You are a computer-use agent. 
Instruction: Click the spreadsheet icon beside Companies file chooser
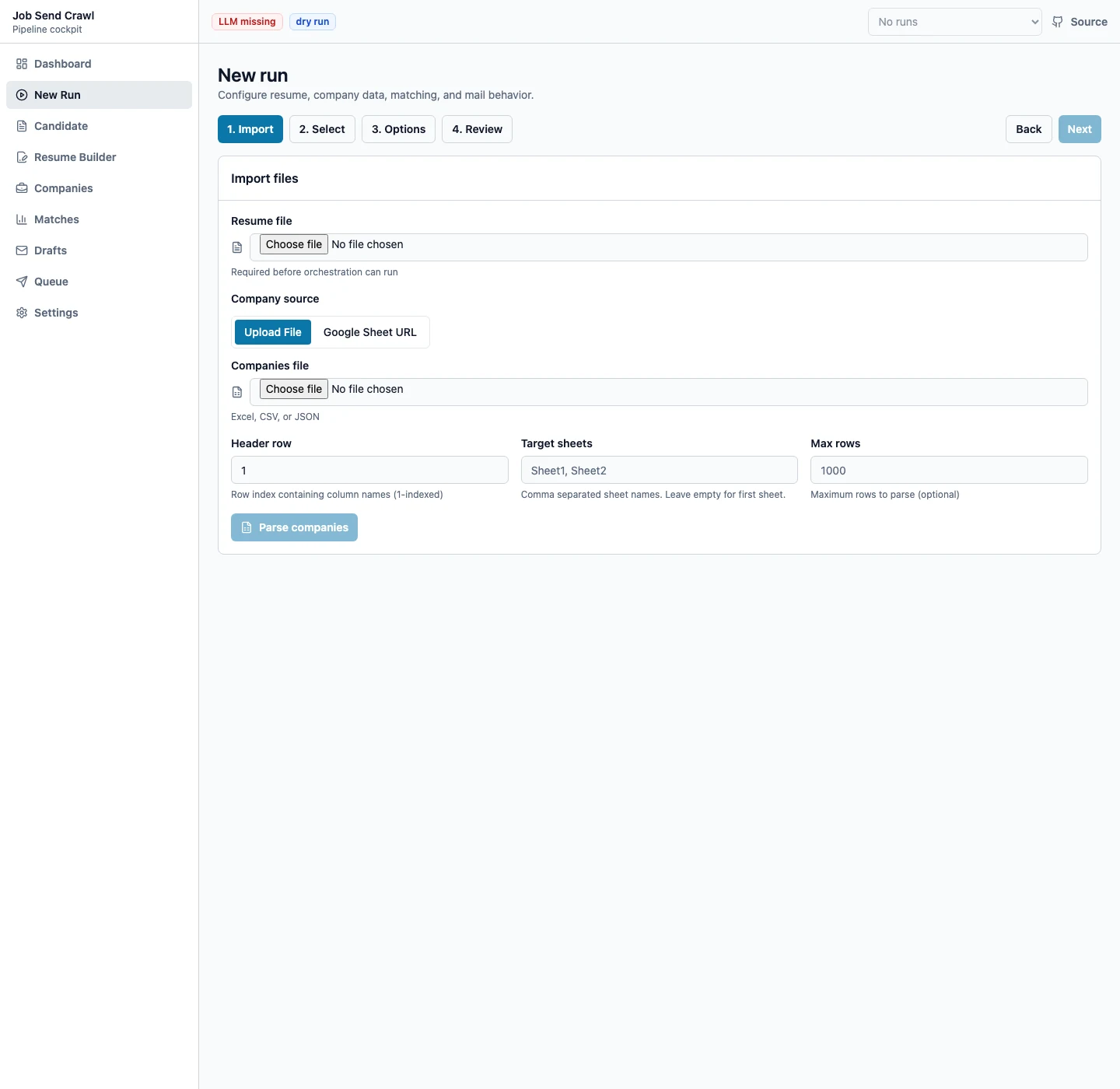[237, 392]
